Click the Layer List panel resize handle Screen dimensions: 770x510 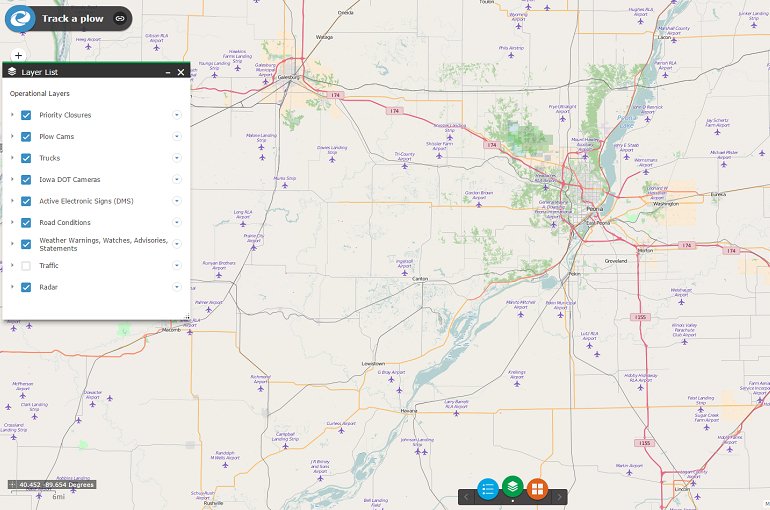coord(187,317)
